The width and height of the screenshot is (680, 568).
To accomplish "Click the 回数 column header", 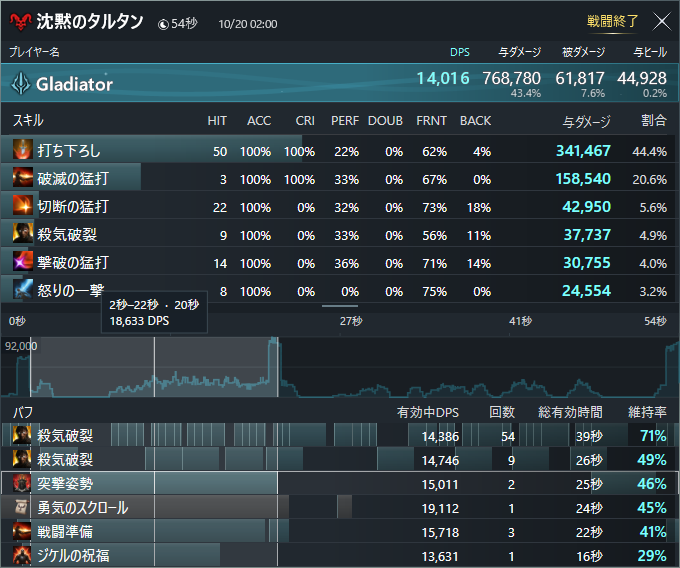I will coord(502,412).
